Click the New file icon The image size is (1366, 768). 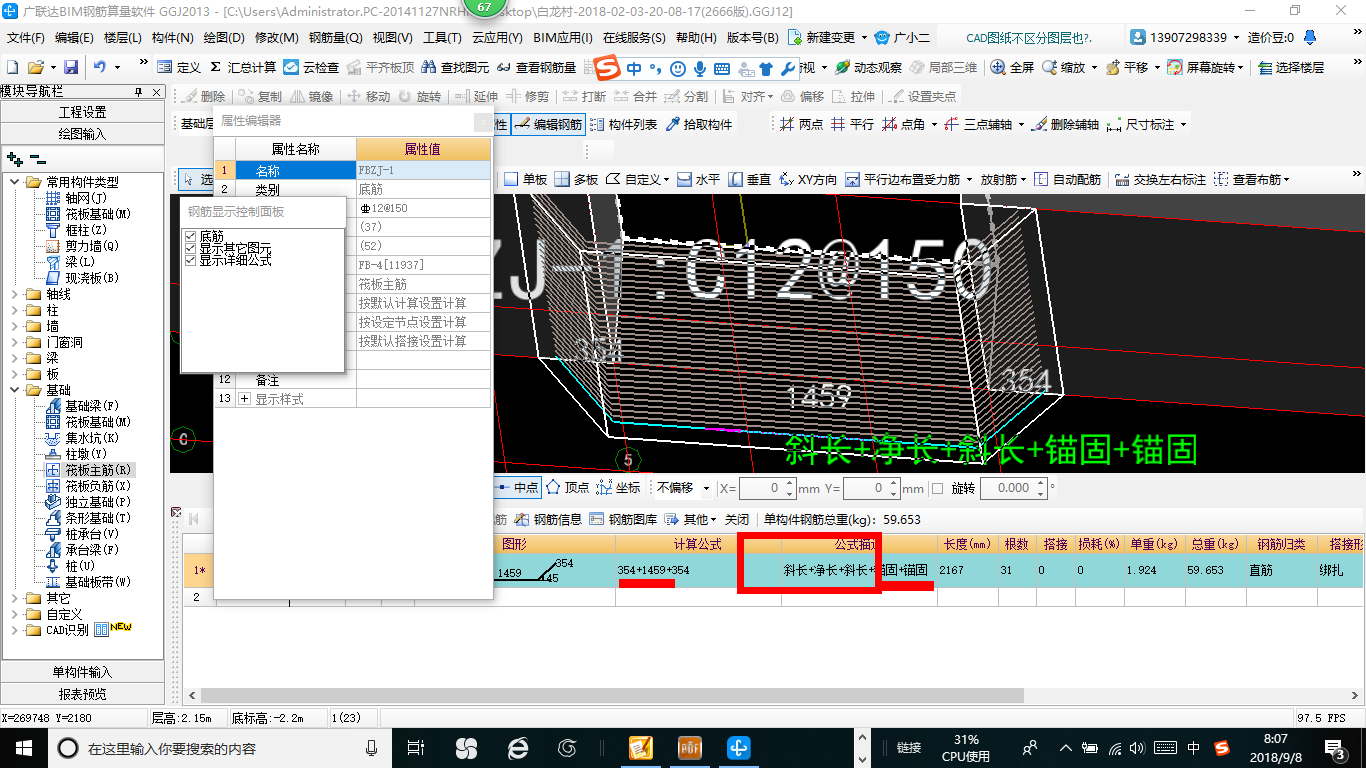pos(12,67)
